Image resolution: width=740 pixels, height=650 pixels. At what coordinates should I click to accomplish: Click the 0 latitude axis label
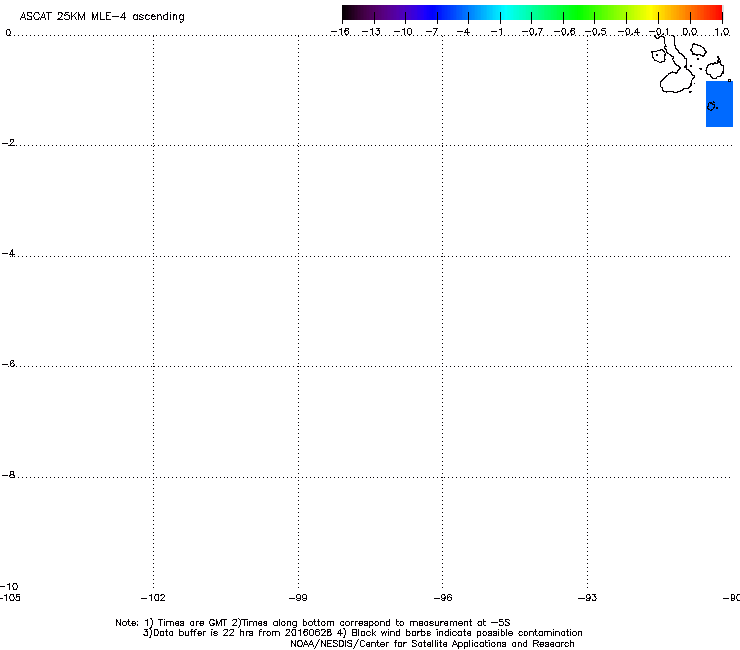[x=8, y=33]
